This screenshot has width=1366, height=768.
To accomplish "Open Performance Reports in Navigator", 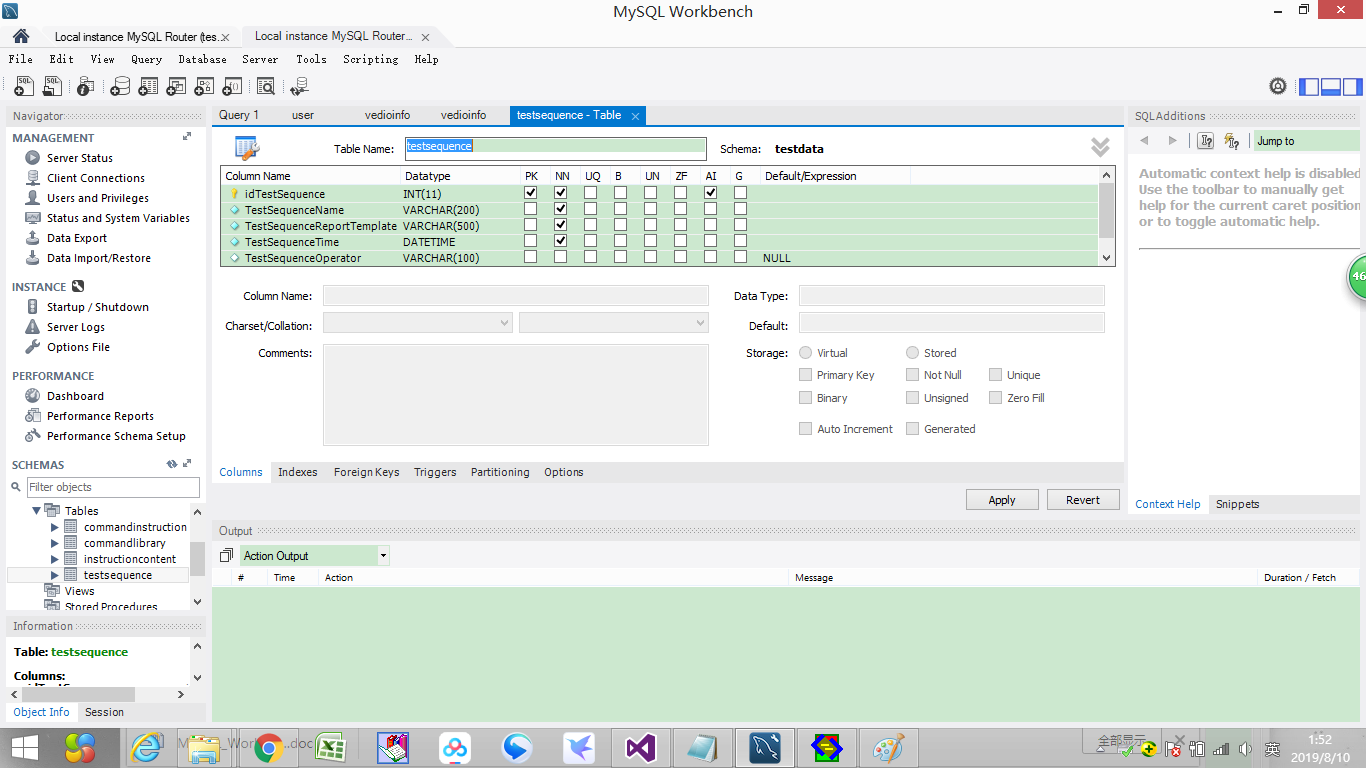I will pos(100,416).
